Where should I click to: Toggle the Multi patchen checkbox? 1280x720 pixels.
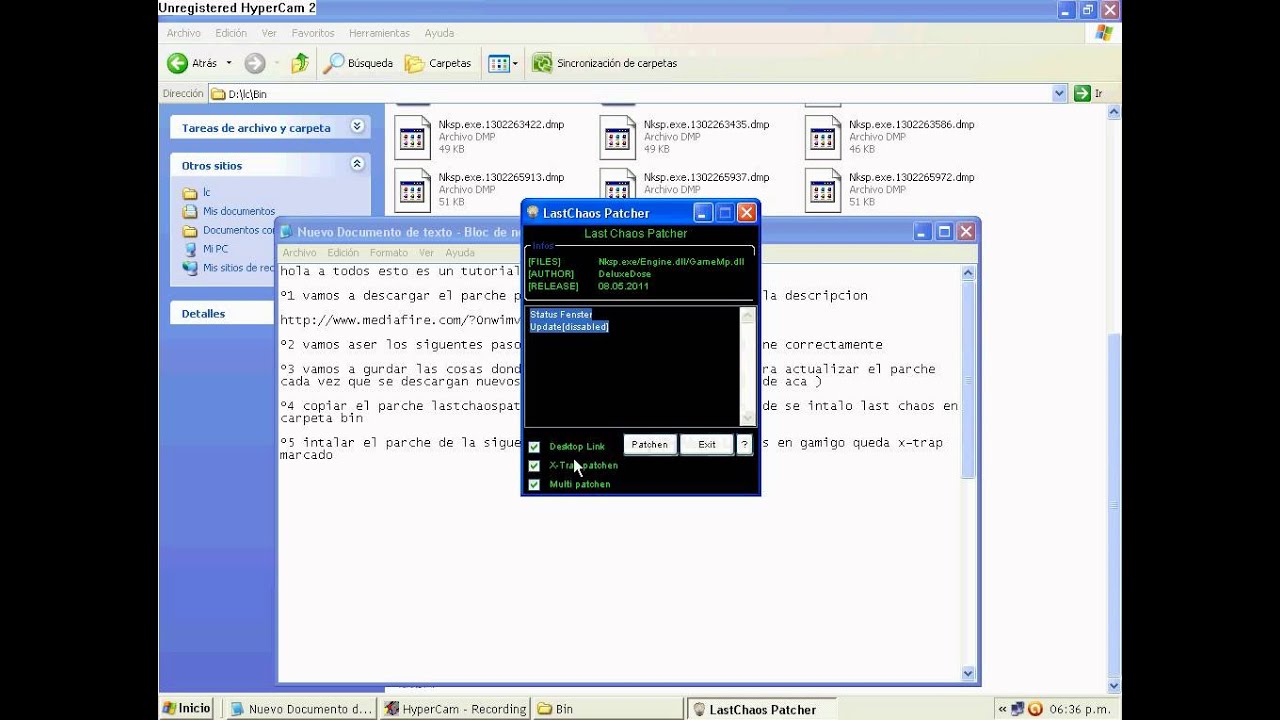[x=534, y=485]
